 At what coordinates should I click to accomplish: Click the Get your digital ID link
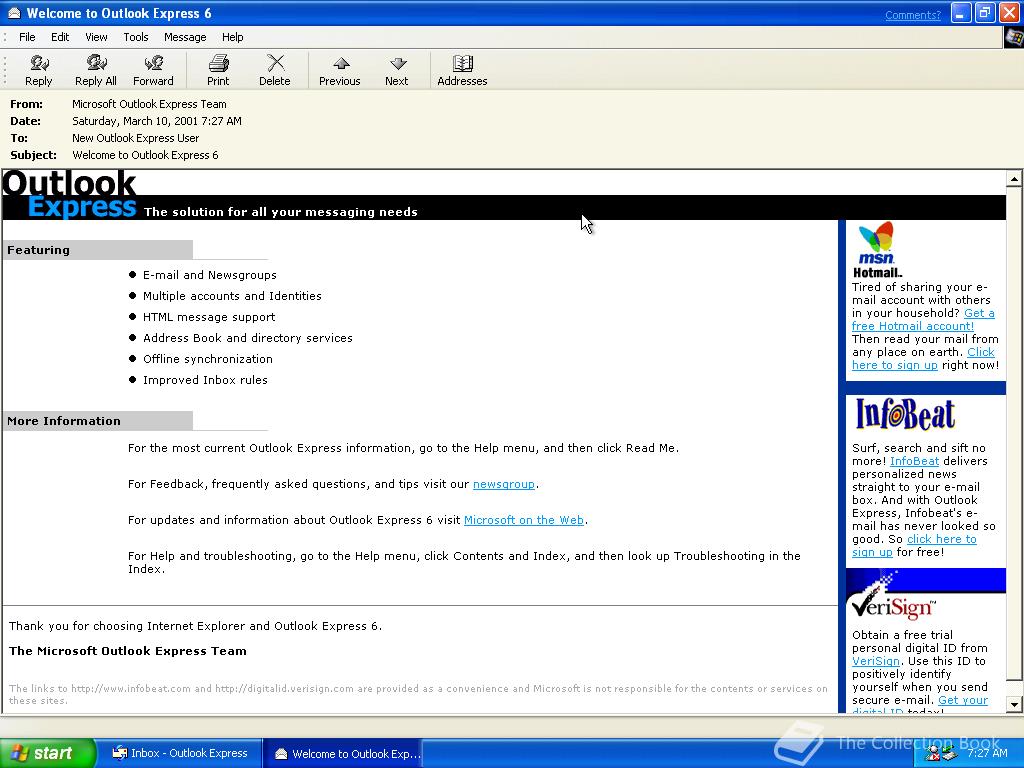(x=963, y=700)
